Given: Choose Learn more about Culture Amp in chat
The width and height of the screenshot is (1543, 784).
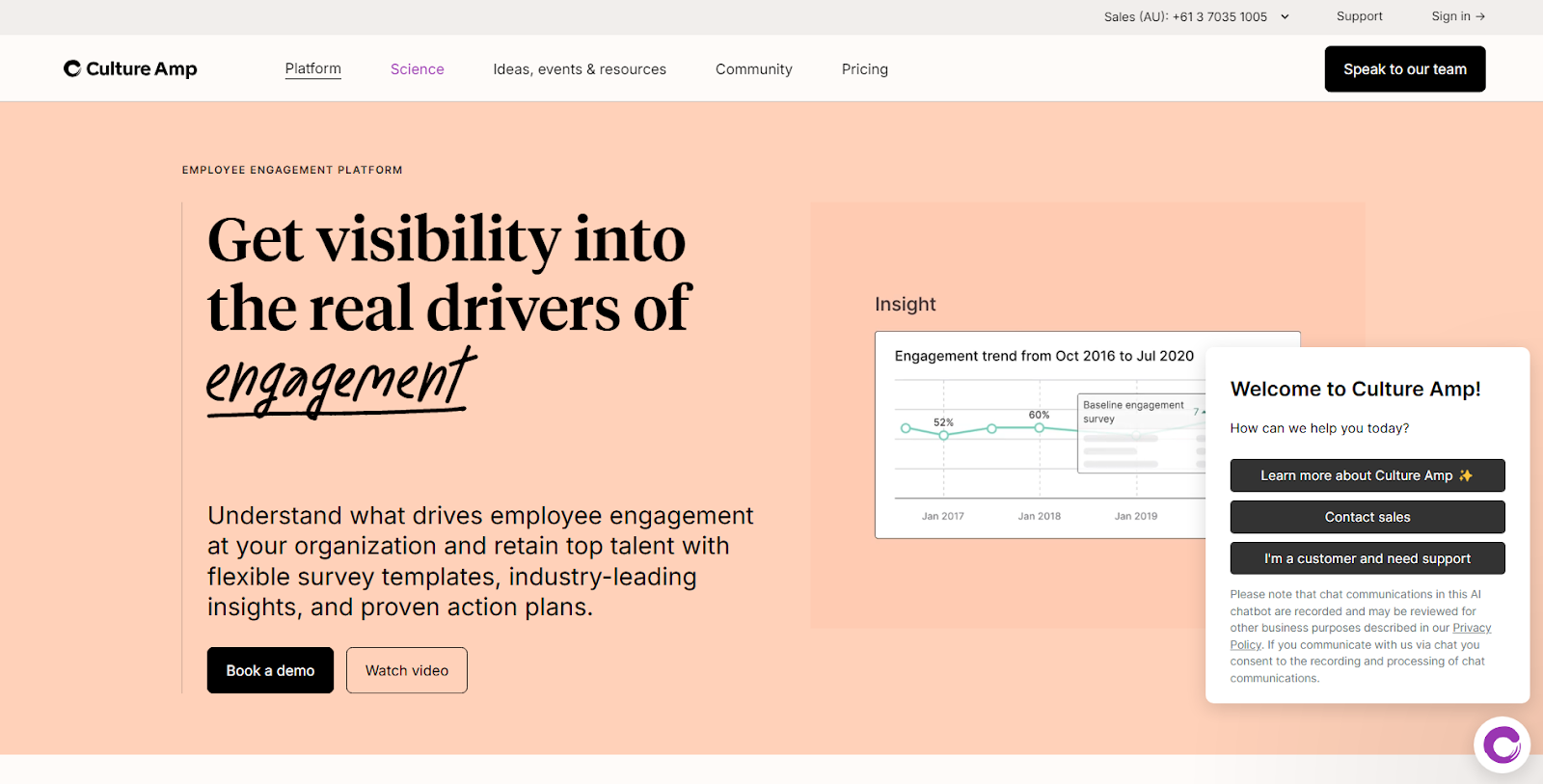Looking at the screenshot, I should [1367, 475].
